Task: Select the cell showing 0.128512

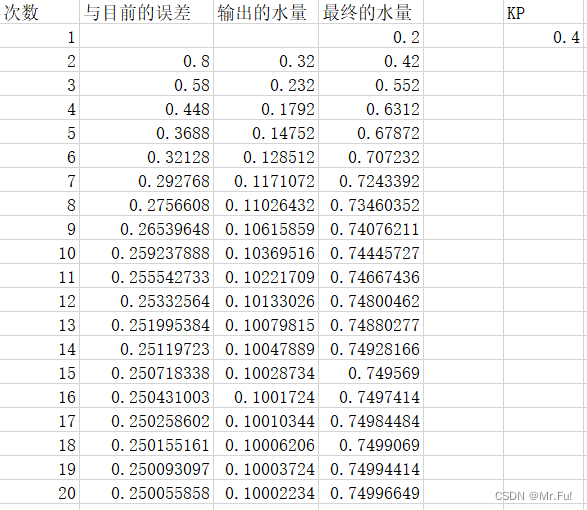Action: click(x=266, y=156)
